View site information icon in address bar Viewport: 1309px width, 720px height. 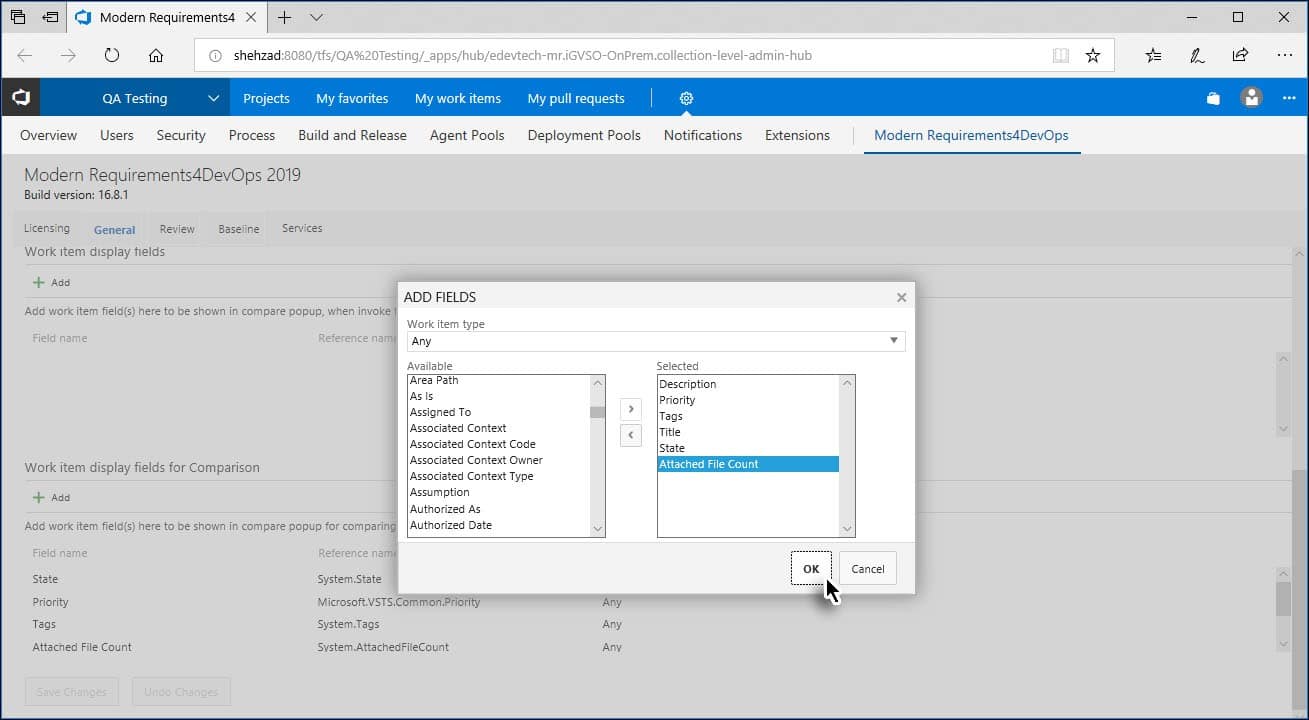215,56
